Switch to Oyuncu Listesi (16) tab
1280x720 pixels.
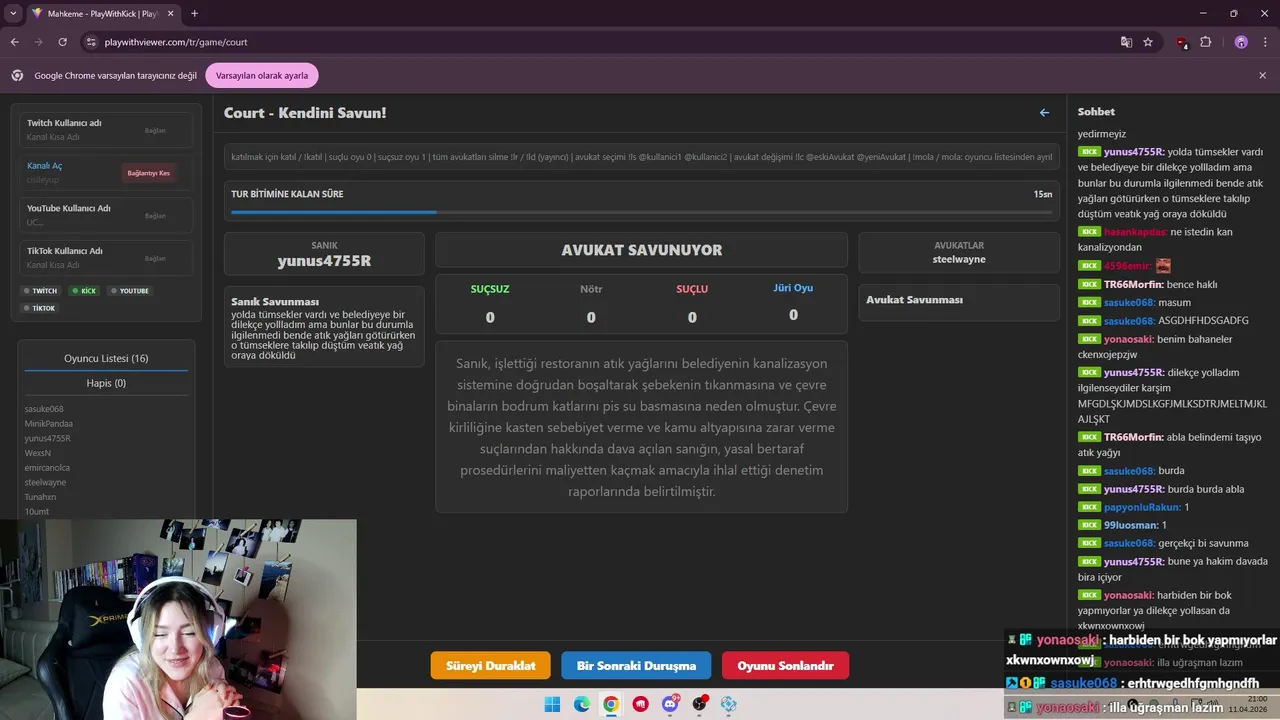coord(106,358)
